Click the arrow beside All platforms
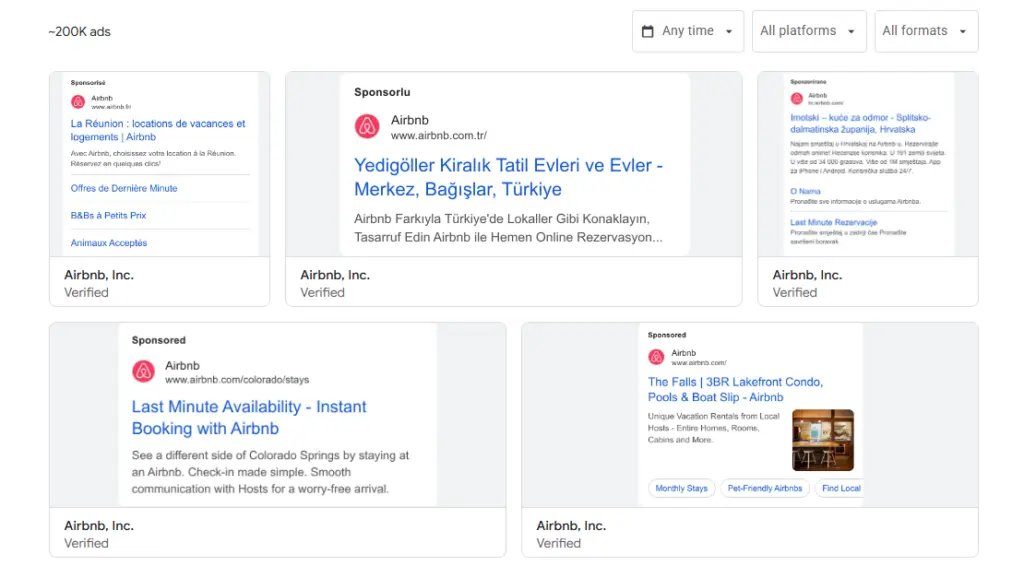The width and height of the screenshot is (1024, 566). (851, 31)
